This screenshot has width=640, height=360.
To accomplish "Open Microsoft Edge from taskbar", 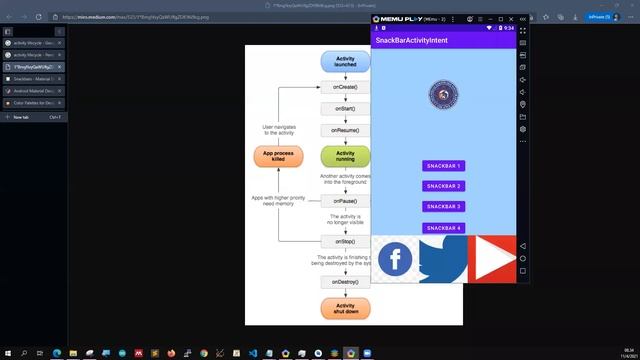I will pos(57,353).
